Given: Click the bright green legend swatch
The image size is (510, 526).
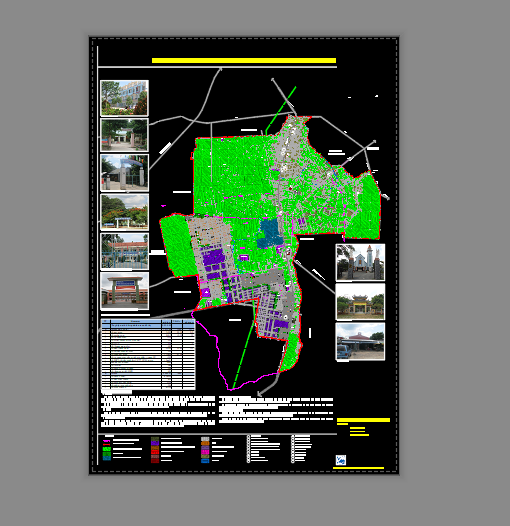Looking at the screenshot, I should click(x=107, y=449).
